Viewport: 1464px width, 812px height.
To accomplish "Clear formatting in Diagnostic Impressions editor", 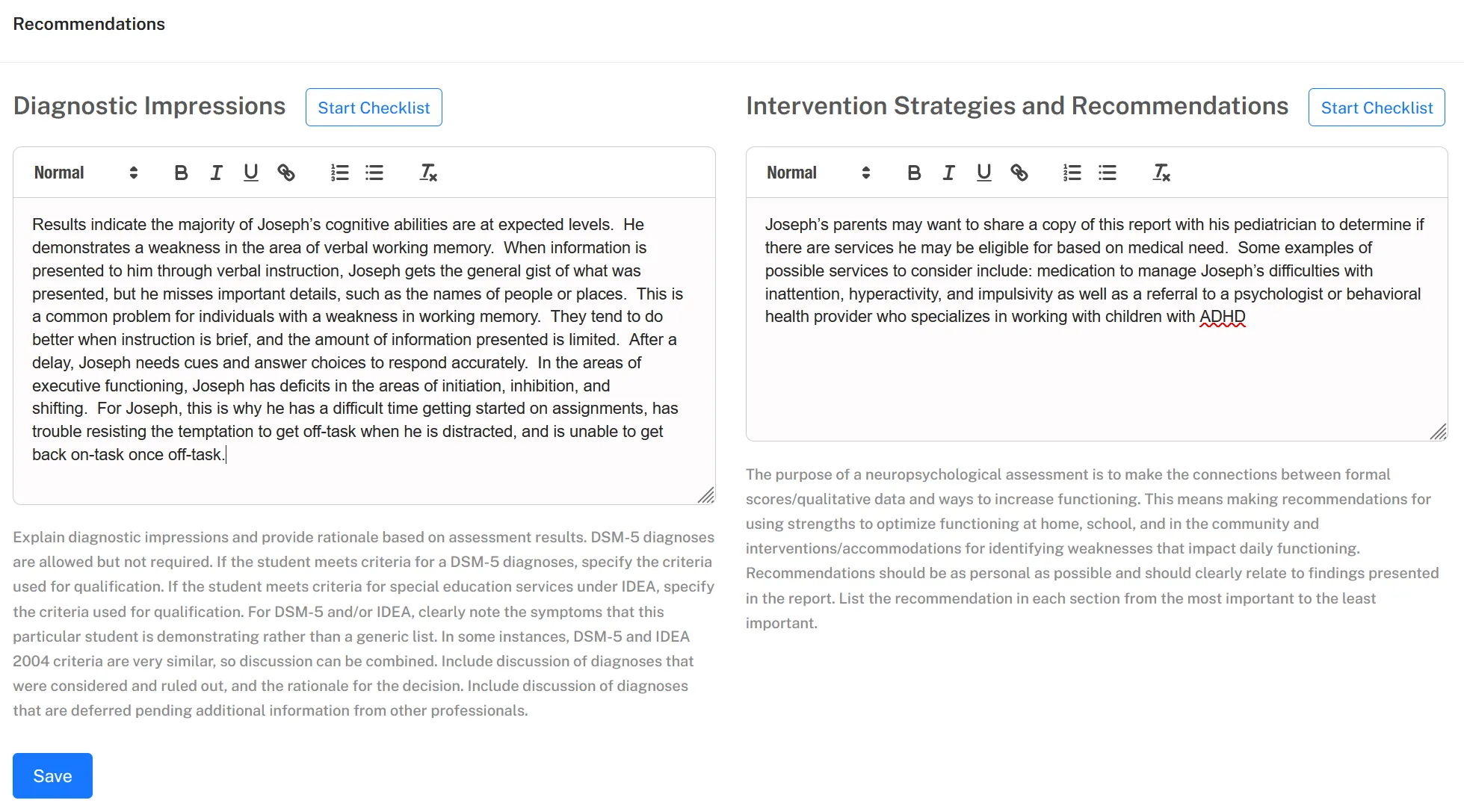I will [x=428, y=173].
